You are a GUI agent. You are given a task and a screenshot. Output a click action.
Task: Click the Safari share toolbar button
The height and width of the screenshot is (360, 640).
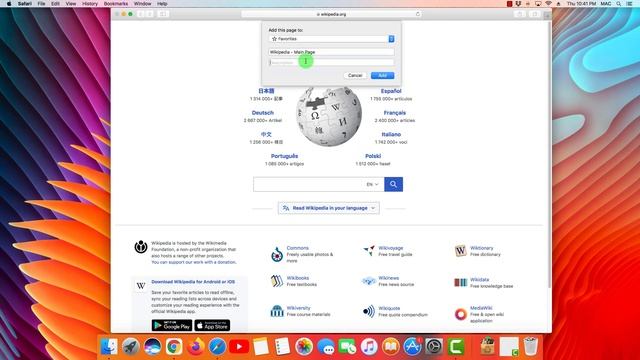[520, 14]
